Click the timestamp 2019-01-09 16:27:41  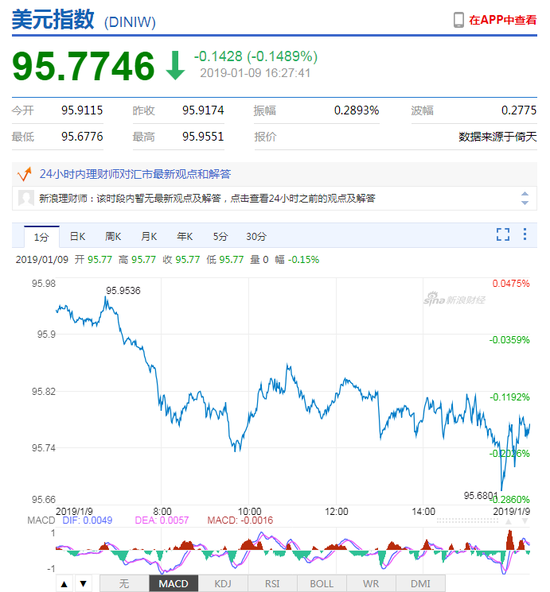pos(255,73)
